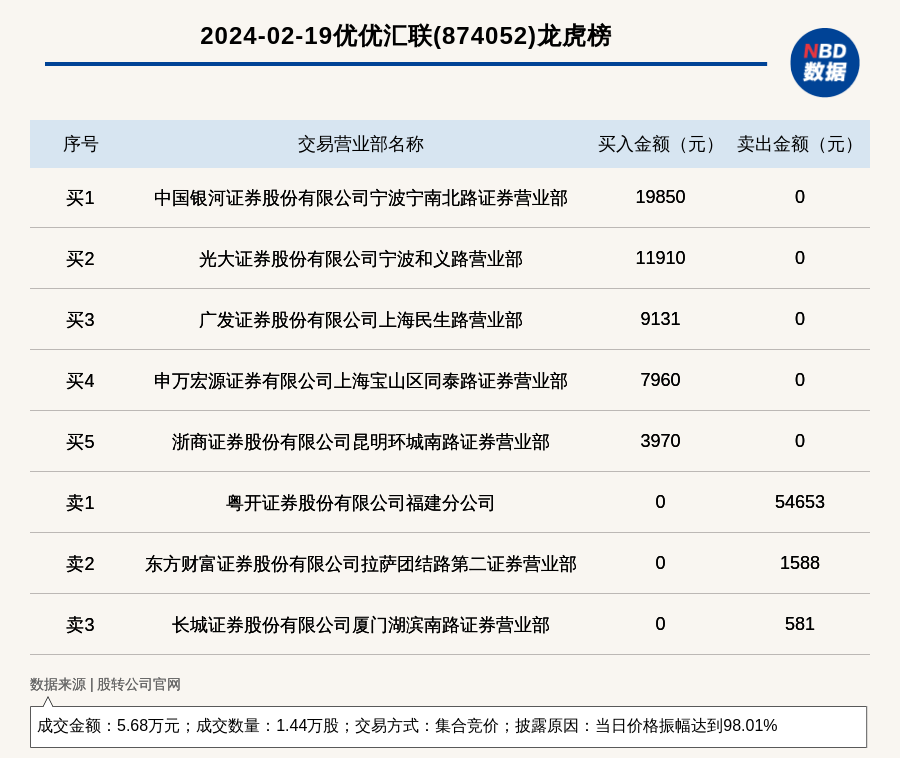This screenshot has width=900, height=758.
Task: Click buy amount 3970
Action: [x=660, y=441]
